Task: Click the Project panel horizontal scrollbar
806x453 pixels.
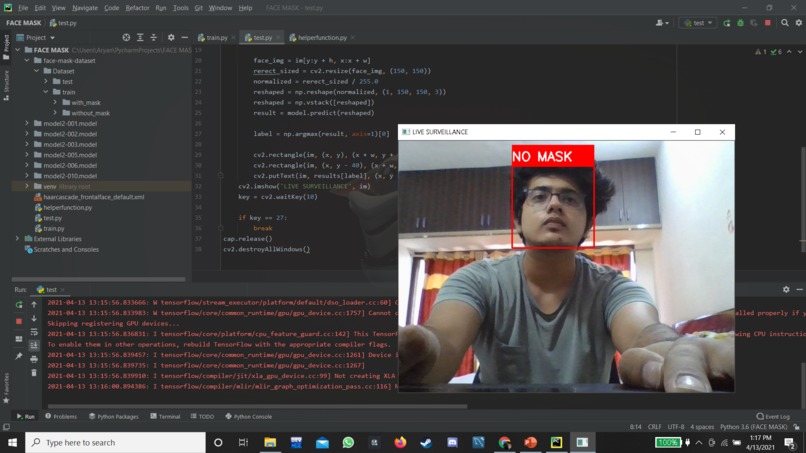Action: 98,279
